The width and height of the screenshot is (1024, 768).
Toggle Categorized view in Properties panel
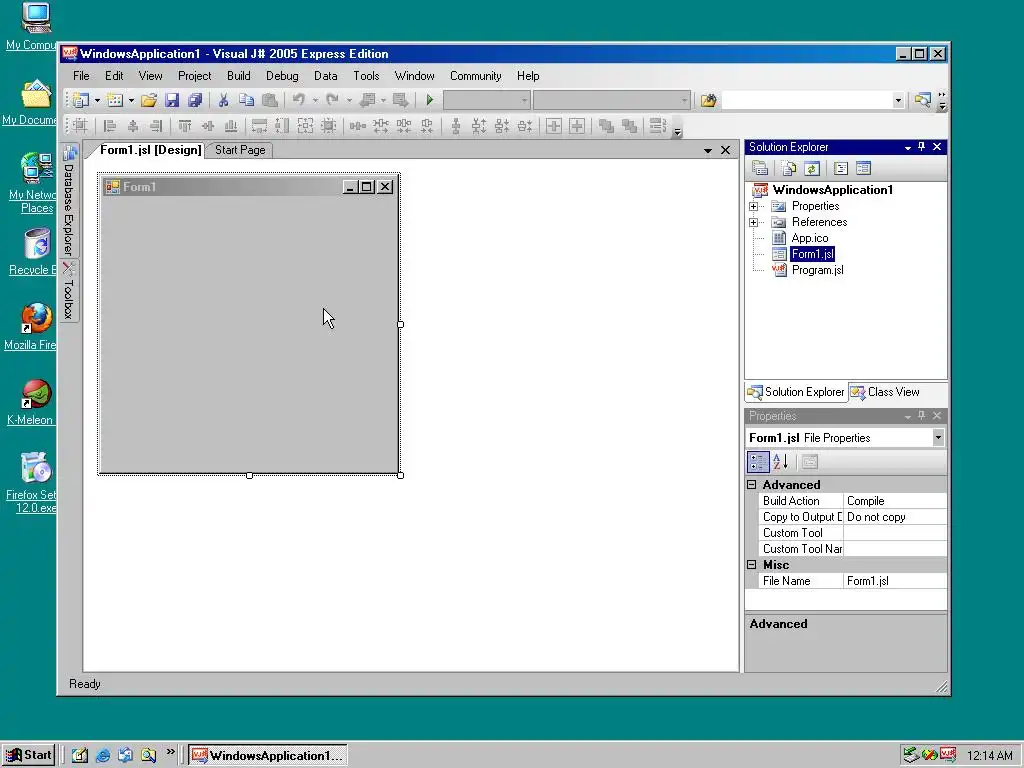click(x=758, y=462)
